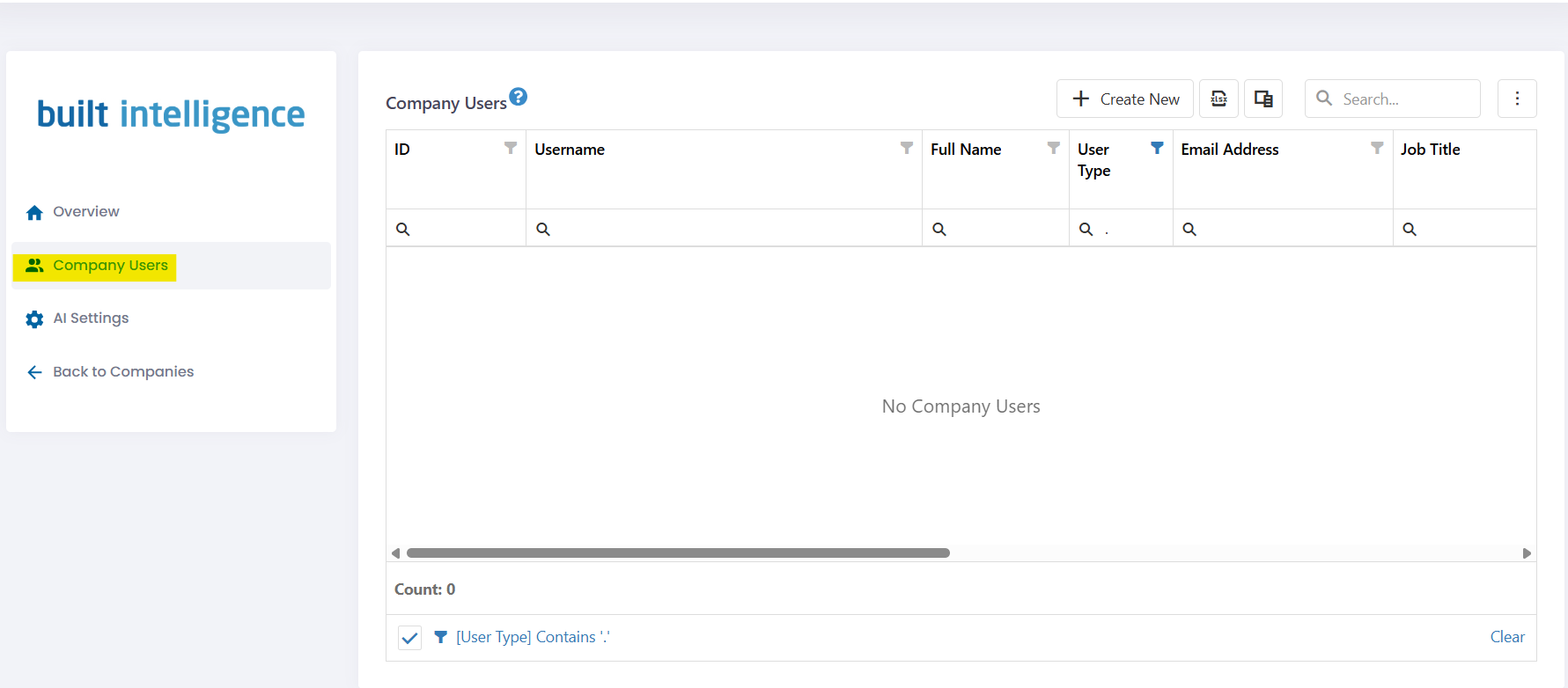Click the ID column filter icon
The image size is (1568, 688).
[510, 148]
